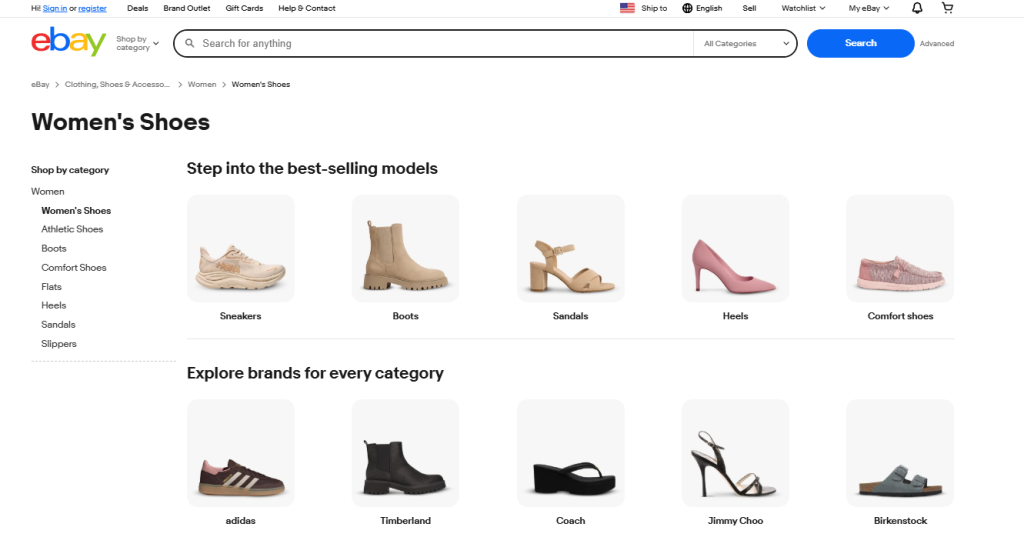Select Athletic Shoes in the sidebar
This screenshot has width=1024, height=537.
point(72,229)
